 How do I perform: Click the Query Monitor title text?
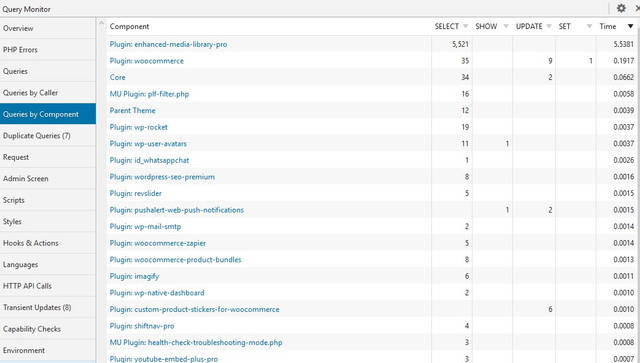pyautogui.click(x=26, y=9)
